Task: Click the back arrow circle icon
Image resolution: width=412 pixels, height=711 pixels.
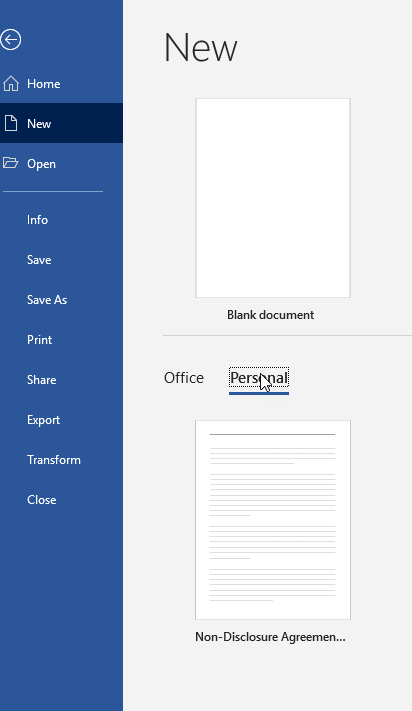Action: 10,39
